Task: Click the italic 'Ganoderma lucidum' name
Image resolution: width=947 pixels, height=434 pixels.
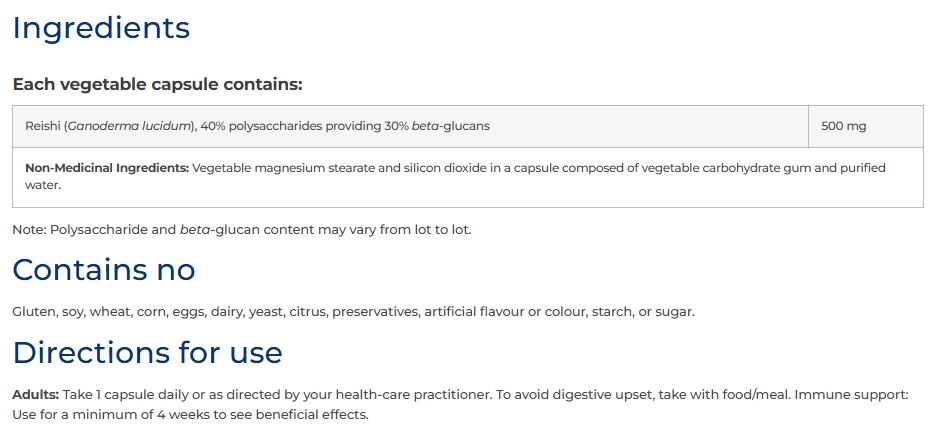Action: (x=129, y=126)
